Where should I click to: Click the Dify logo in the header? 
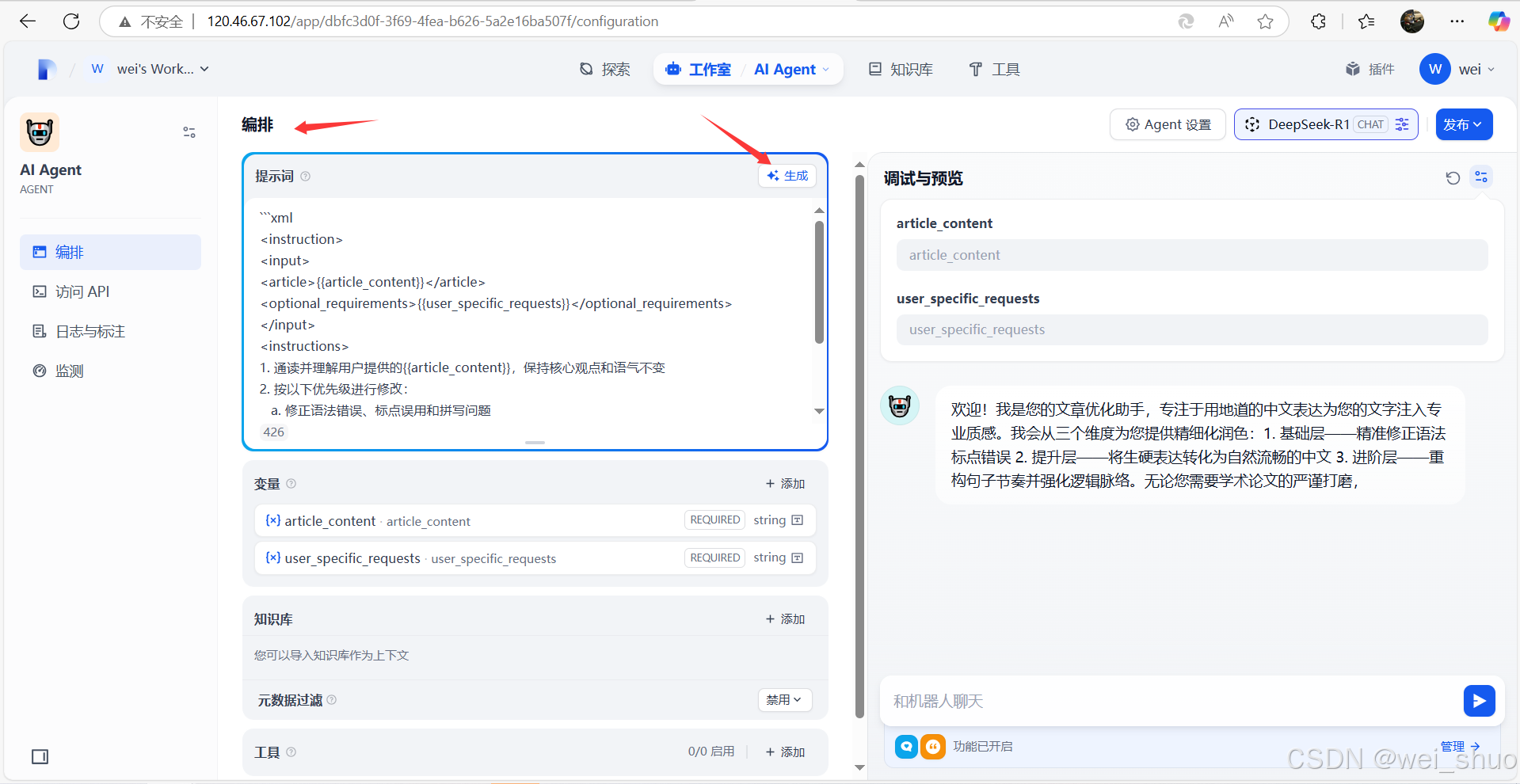click(46, 70)
